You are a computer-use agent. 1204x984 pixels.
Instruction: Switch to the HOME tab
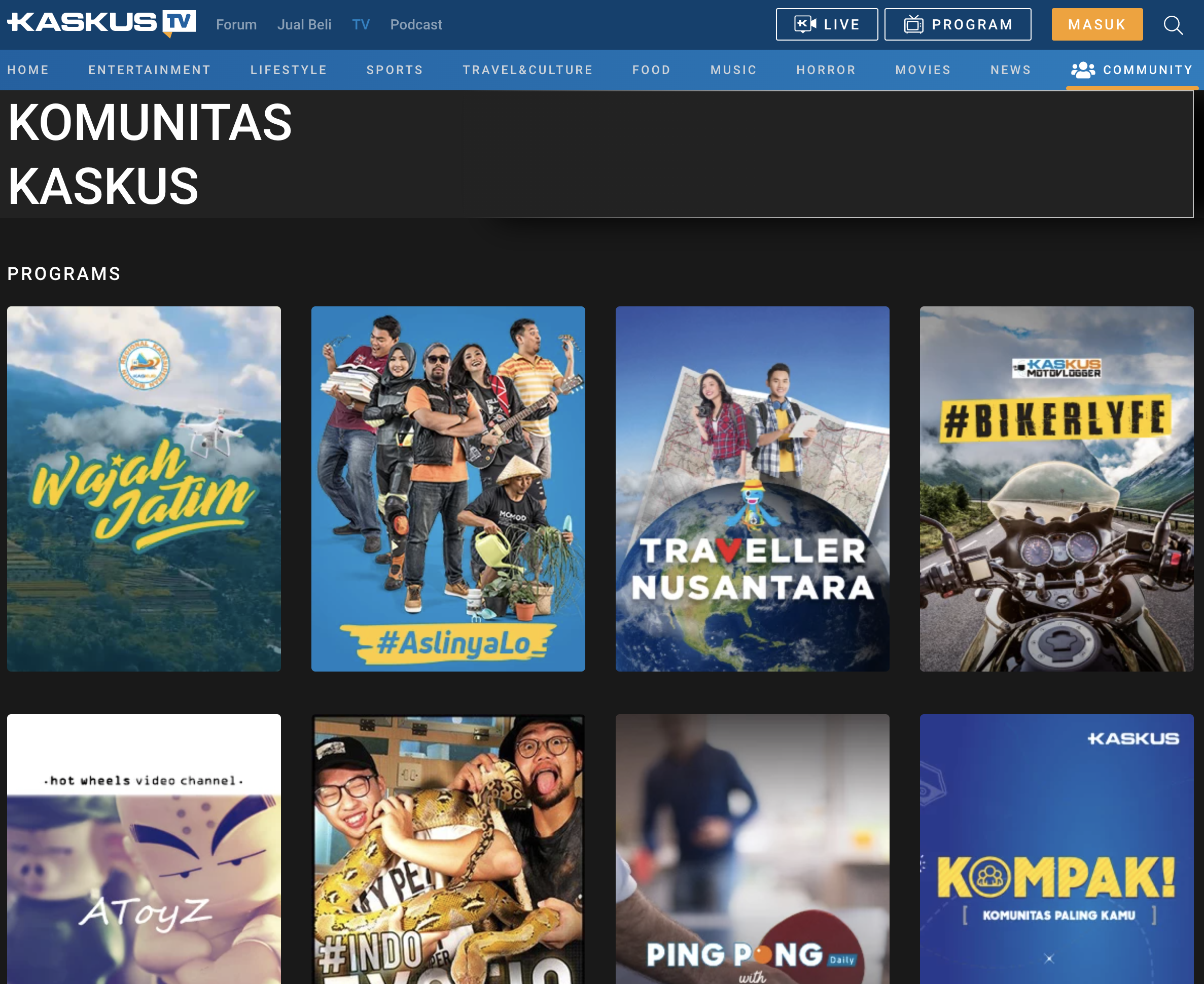(28, 69)
